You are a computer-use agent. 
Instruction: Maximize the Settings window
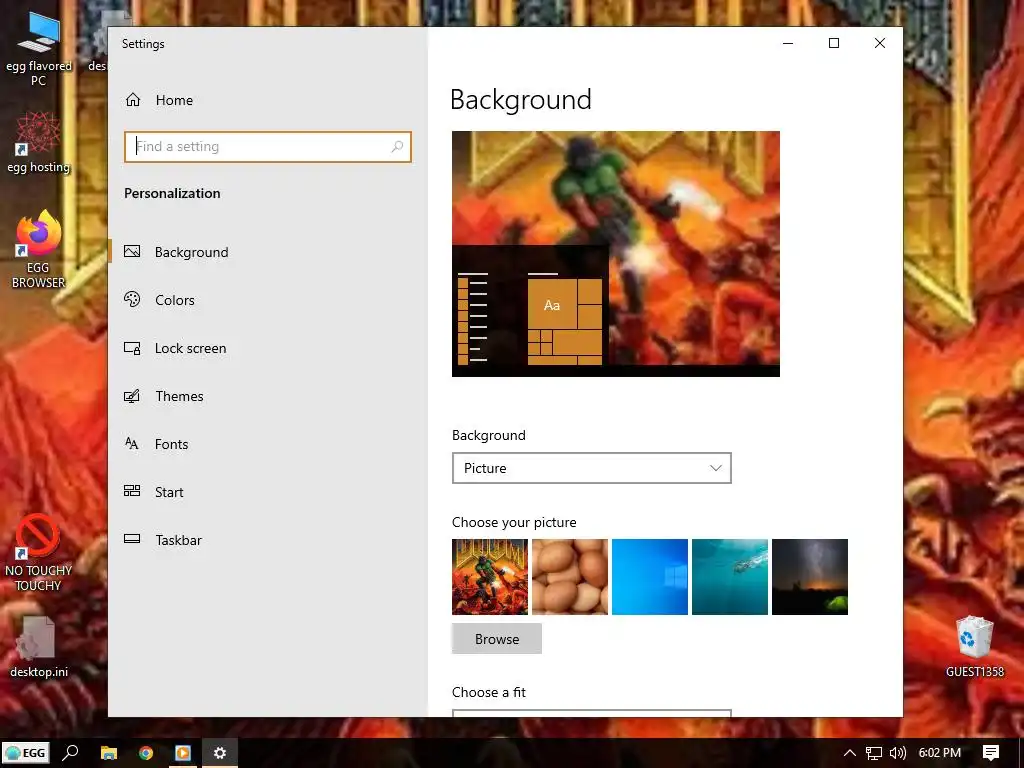pos(834,43)
